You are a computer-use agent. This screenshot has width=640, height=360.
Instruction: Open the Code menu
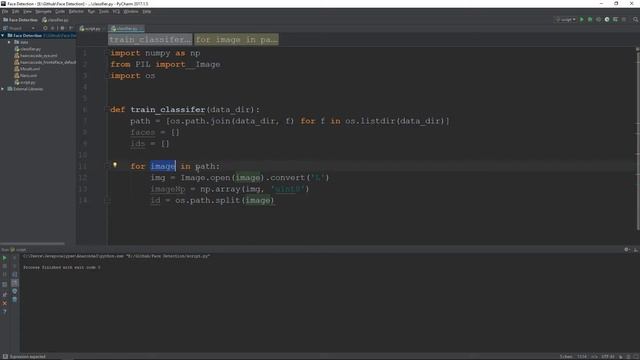(60, 11)
